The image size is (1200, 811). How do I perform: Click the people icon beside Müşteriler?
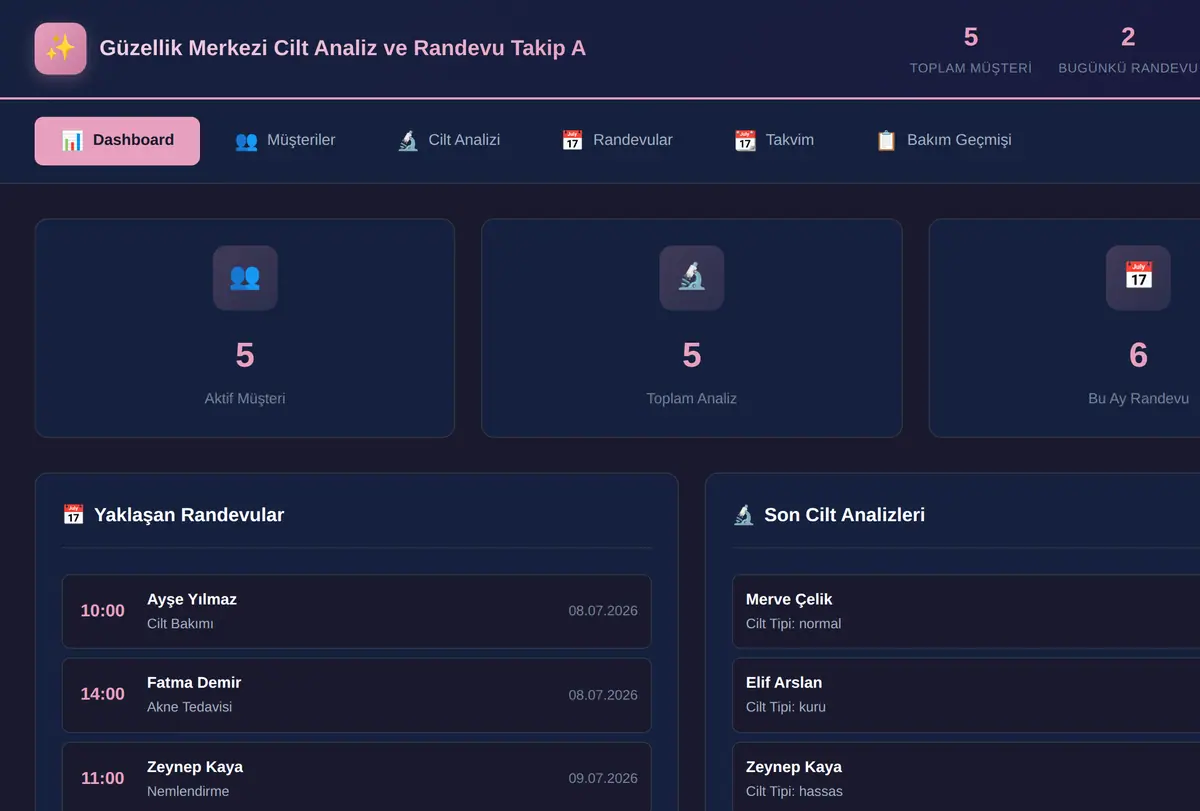246,141
